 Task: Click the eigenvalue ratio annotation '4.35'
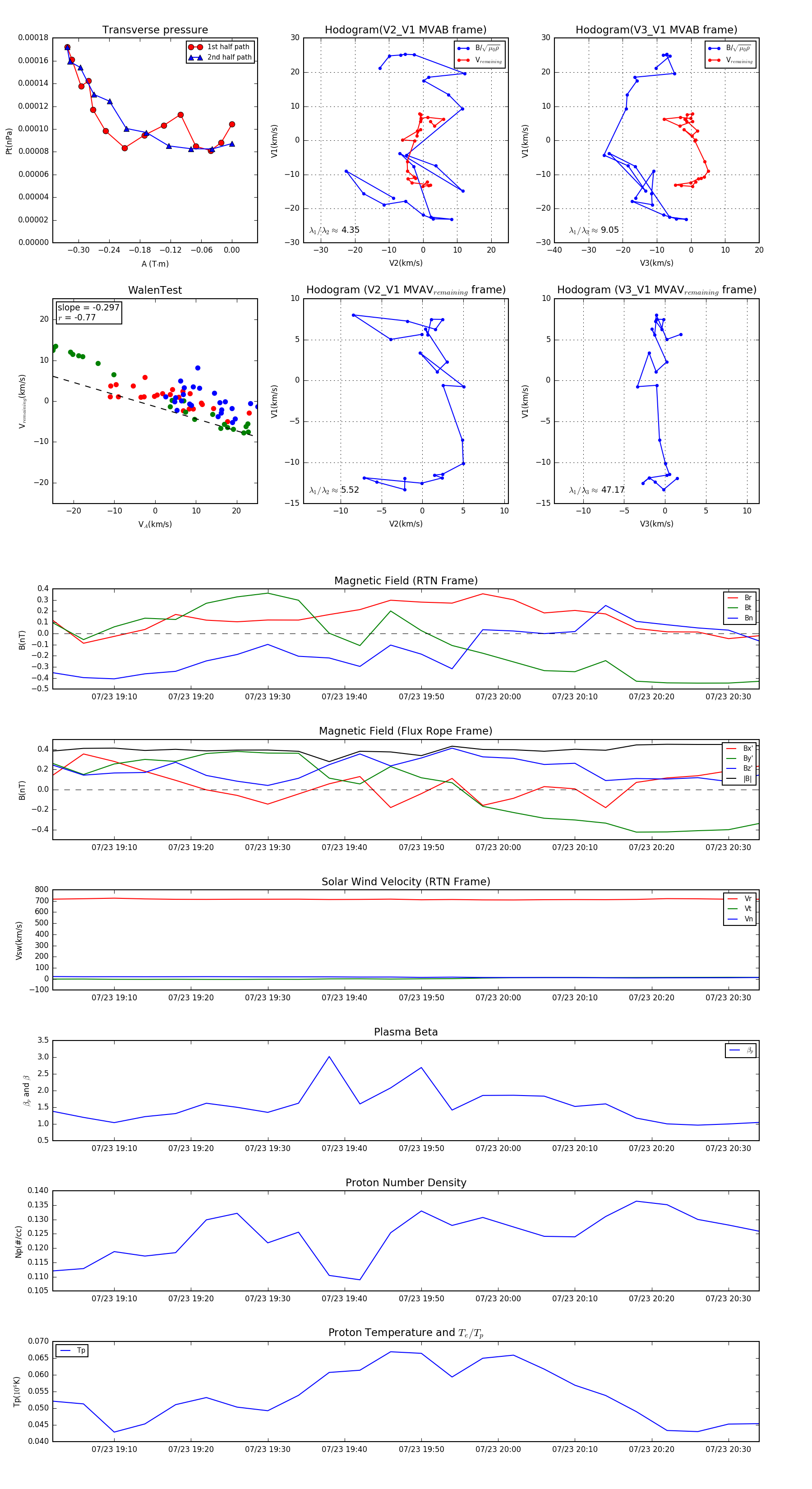(334, 230)
